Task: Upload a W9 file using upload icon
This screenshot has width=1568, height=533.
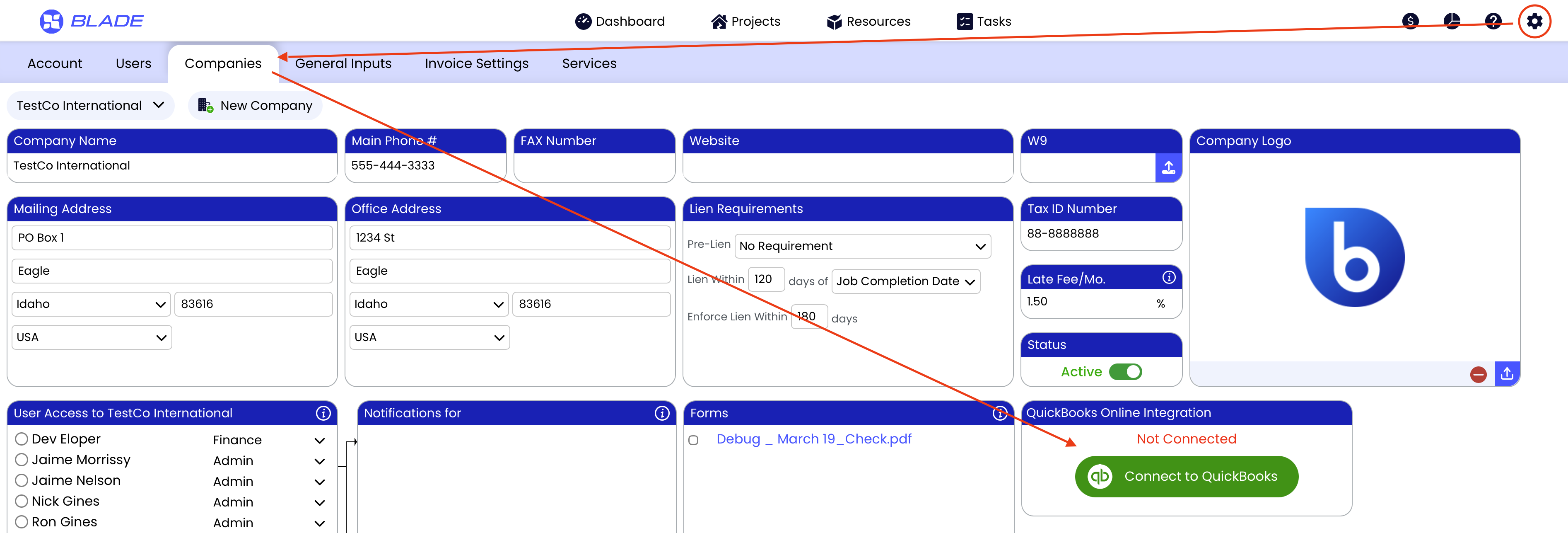Action: 1168,167
